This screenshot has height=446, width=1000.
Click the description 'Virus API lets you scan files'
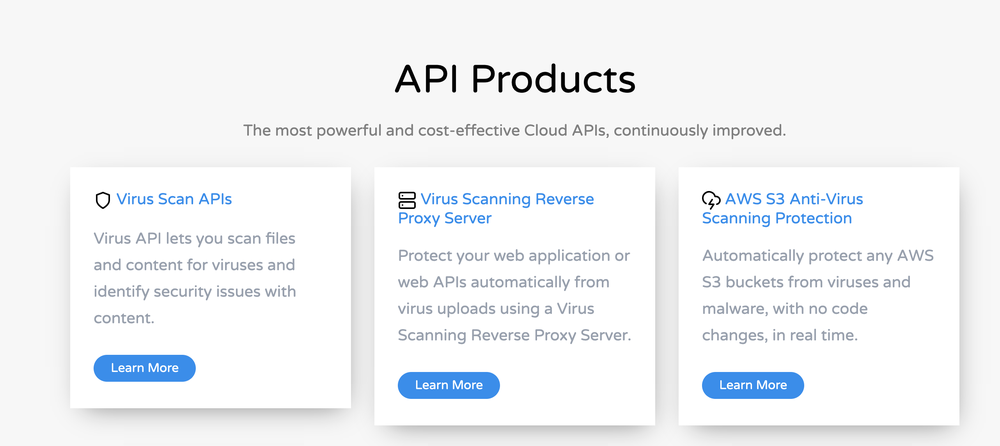pyautogui.click(x=195, y=278)
